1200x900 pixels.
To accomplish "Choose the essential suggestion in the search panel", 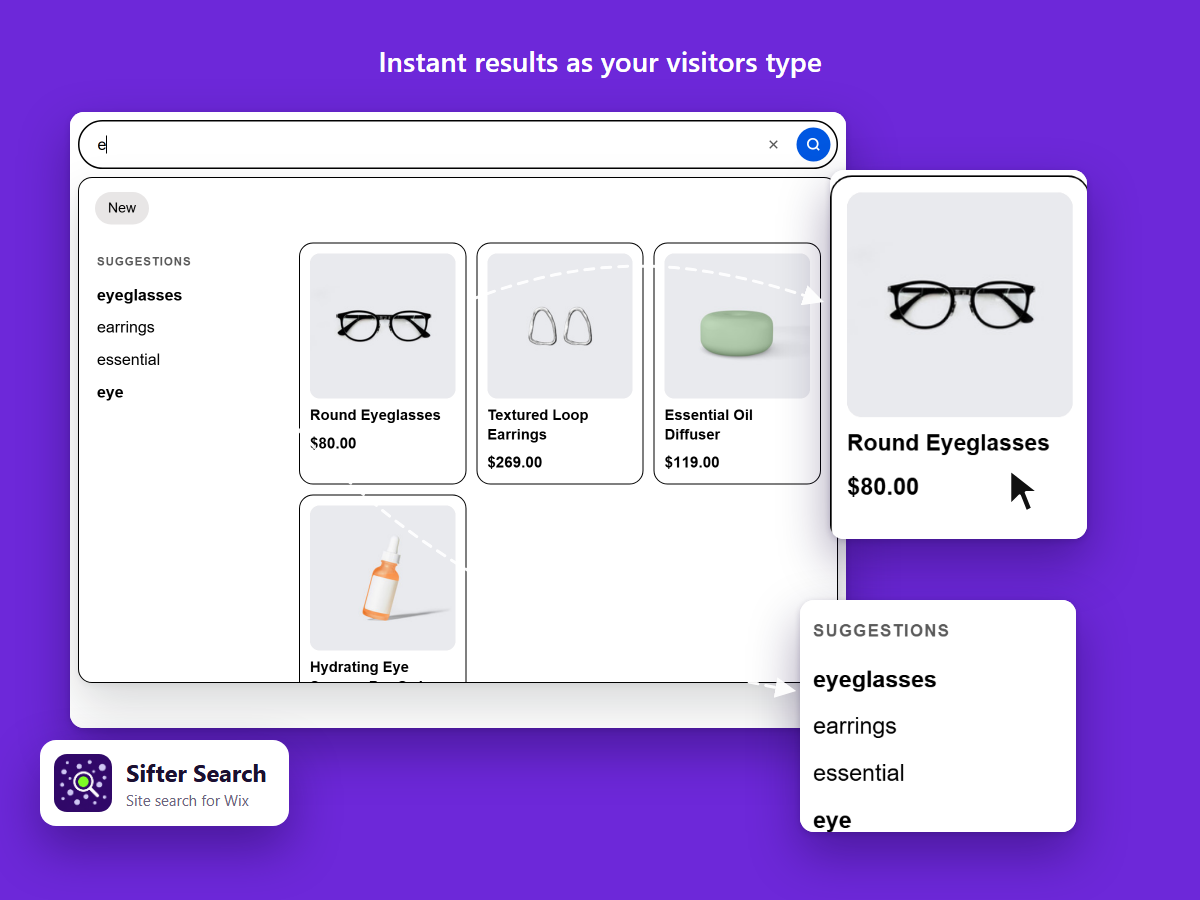I will coord(128,359).
